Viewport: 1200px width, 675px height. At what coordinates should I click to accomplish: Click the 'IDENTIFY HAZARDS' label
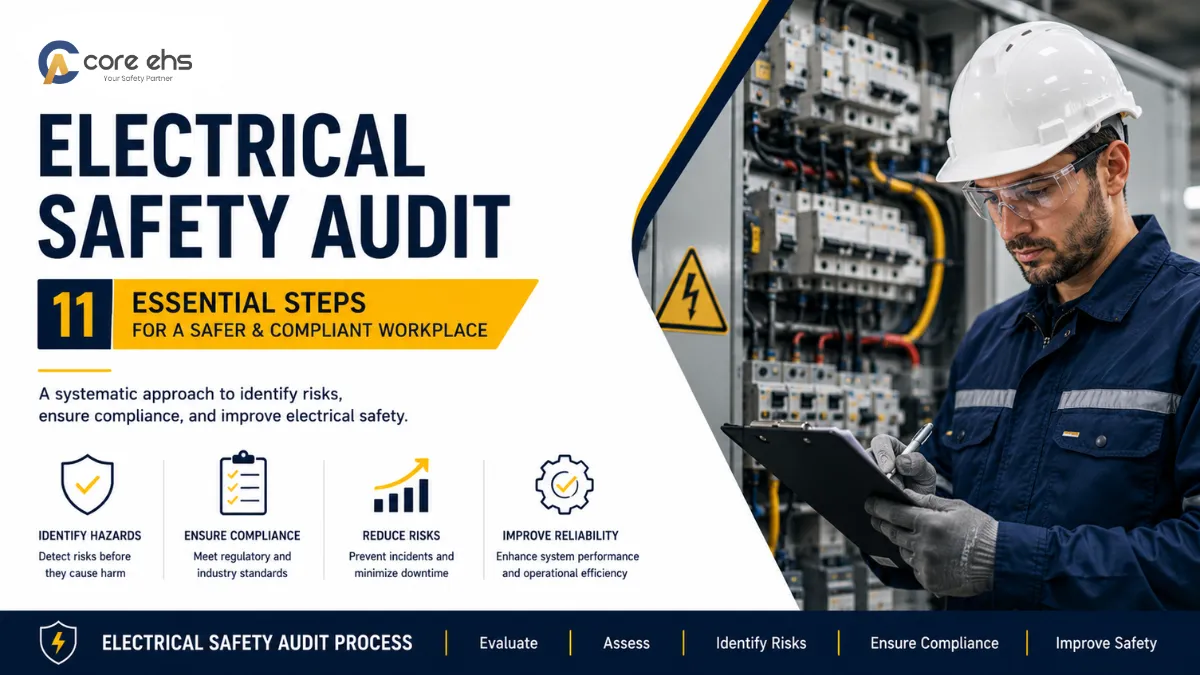pyautogui.click(x=90, y=536)
